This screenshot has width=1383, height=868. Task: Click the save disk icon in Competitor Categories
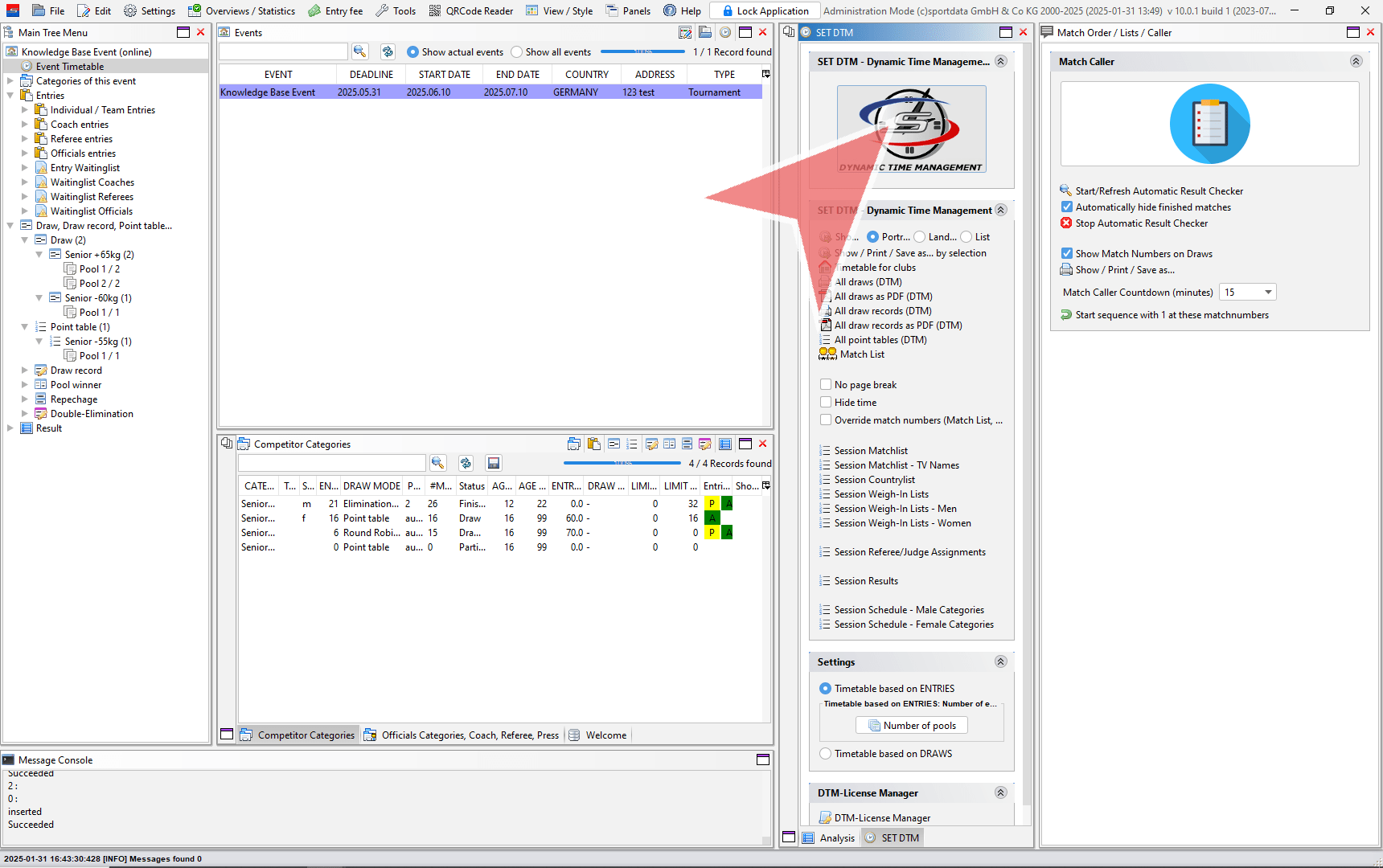click(x=494, y=463)
